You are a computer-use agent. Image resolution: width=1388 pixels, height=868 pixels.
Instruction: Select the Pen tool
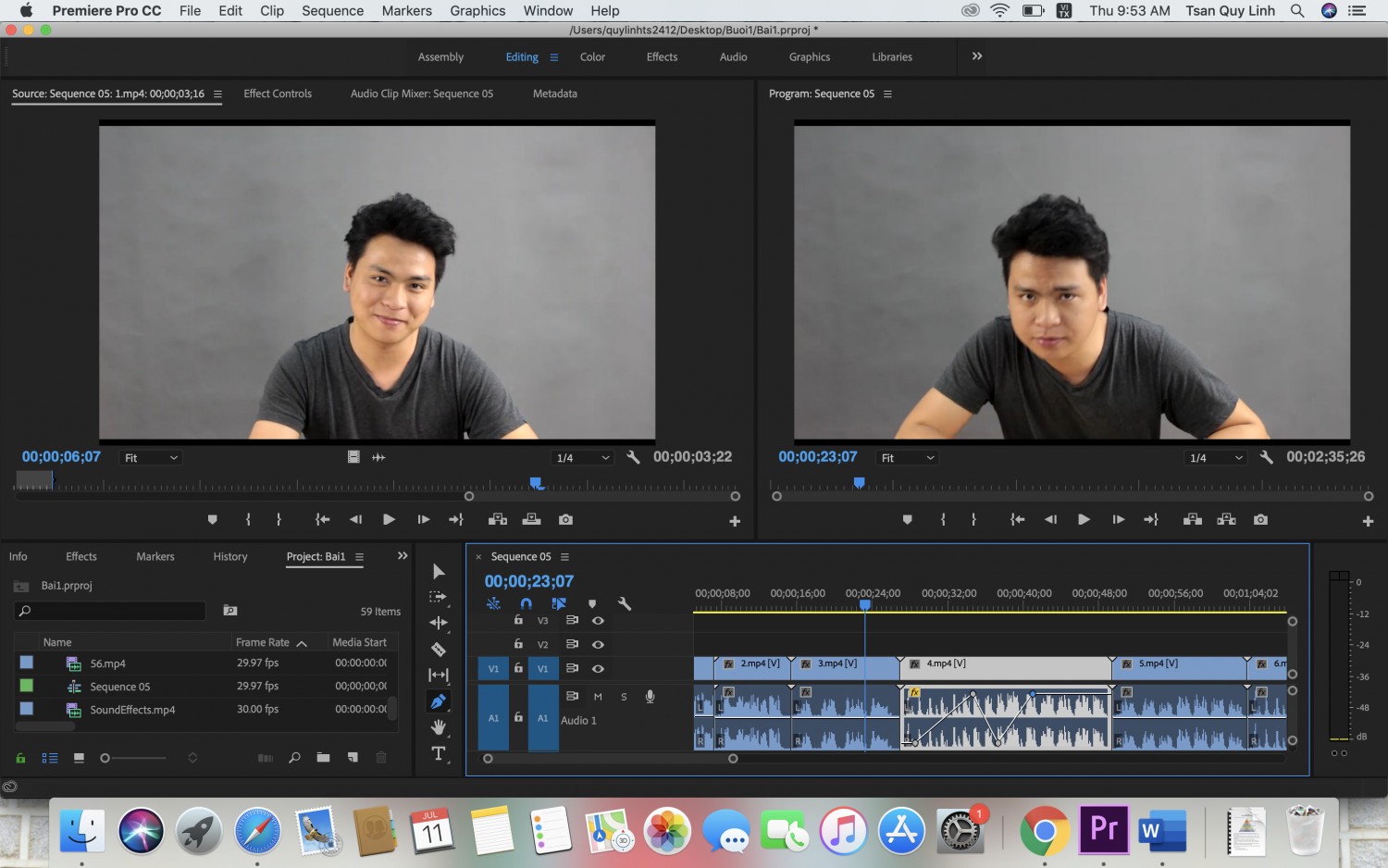[x=439, y=701]
